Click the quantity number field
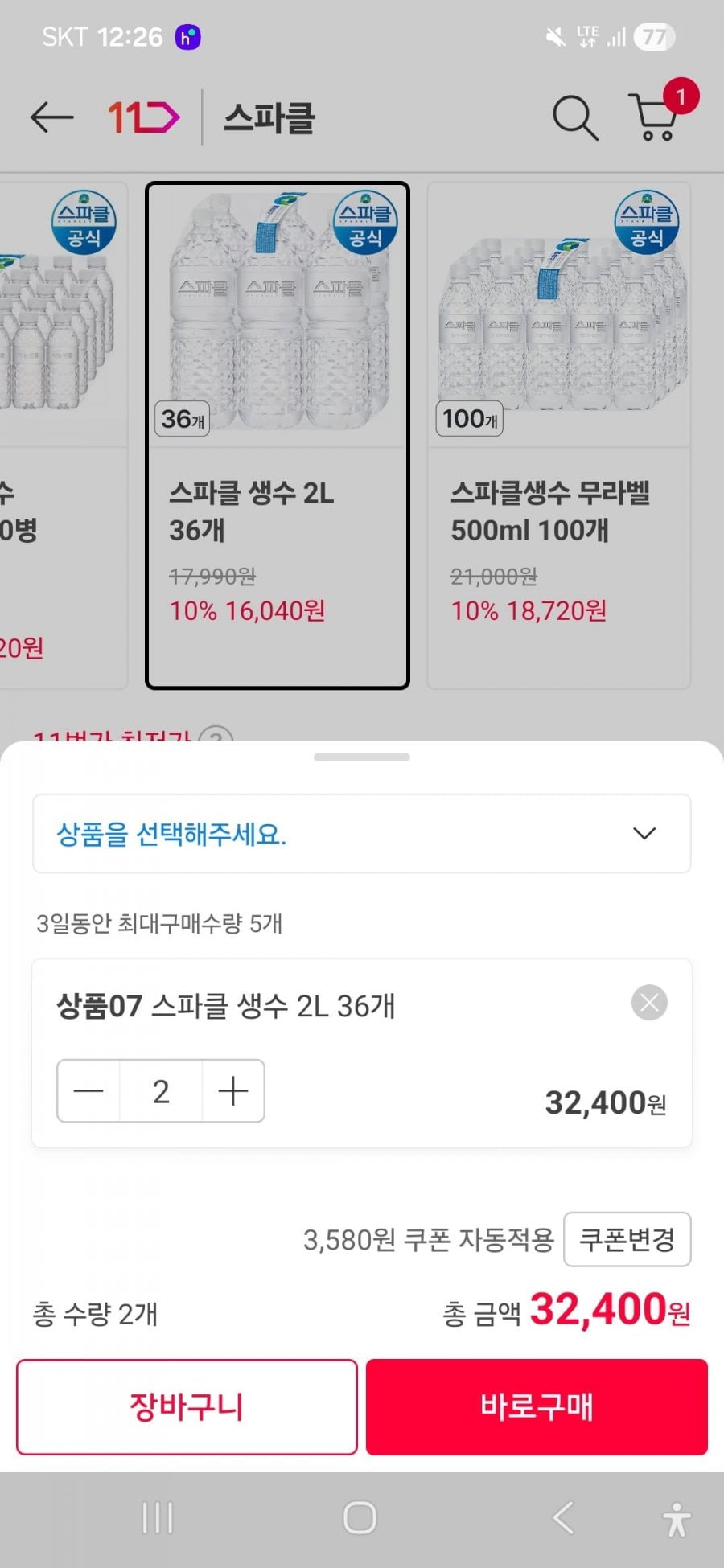This screenshot has height=1568, width=724. 161,1091
